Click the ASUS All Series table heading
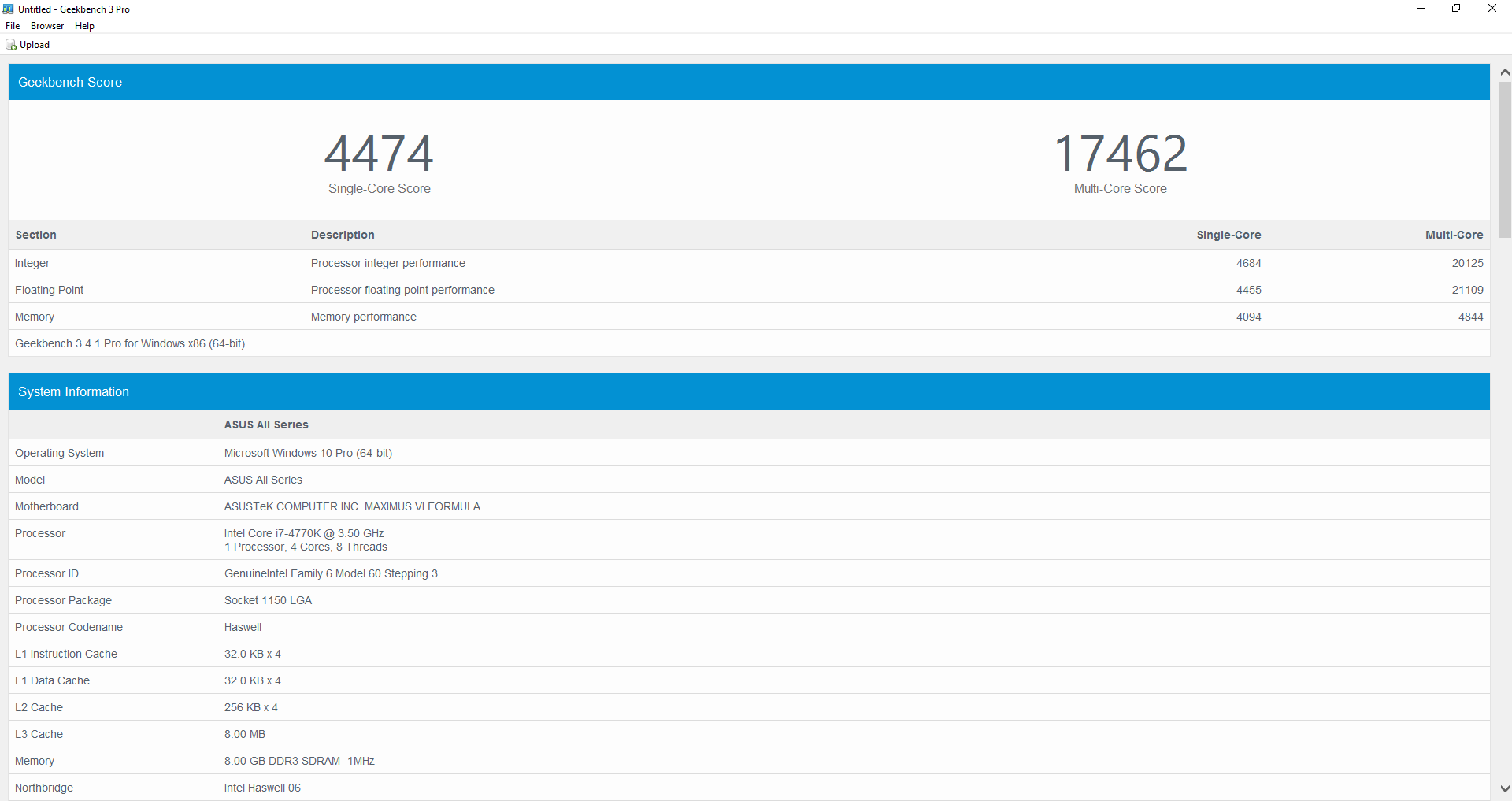This screenshot has height=801, width=1512. [x=266, y=425]
